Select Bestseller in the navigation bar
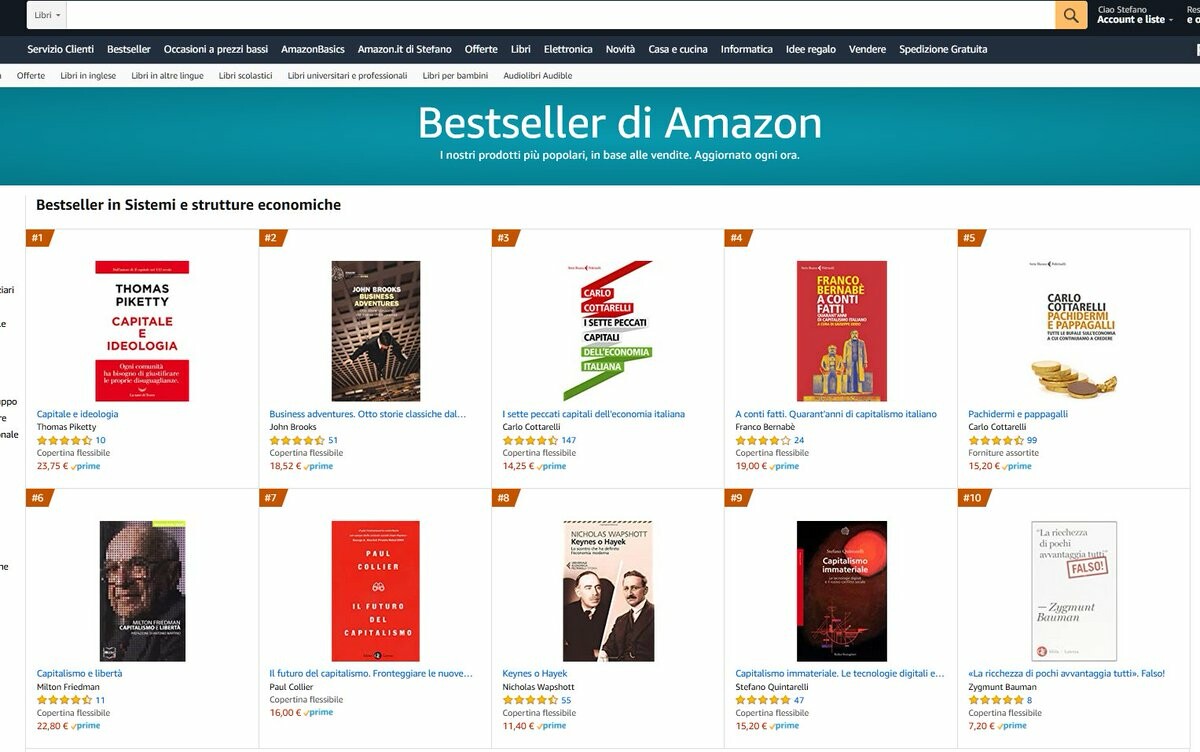The image size is (1200, 752). point(129,49)
